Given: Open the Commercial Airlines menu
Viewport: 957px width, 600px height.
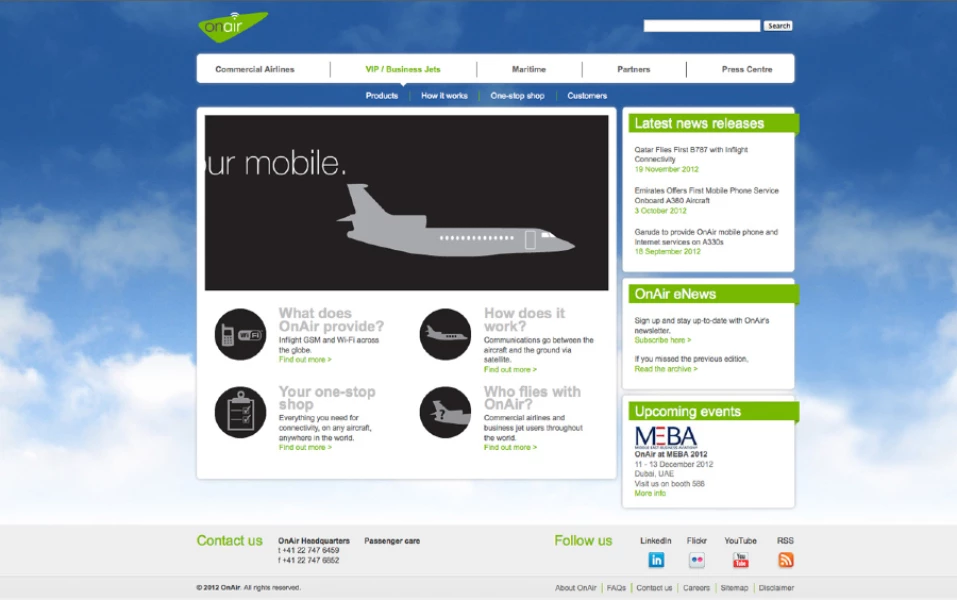Looking at the screenshot, I should pos(255,70).
